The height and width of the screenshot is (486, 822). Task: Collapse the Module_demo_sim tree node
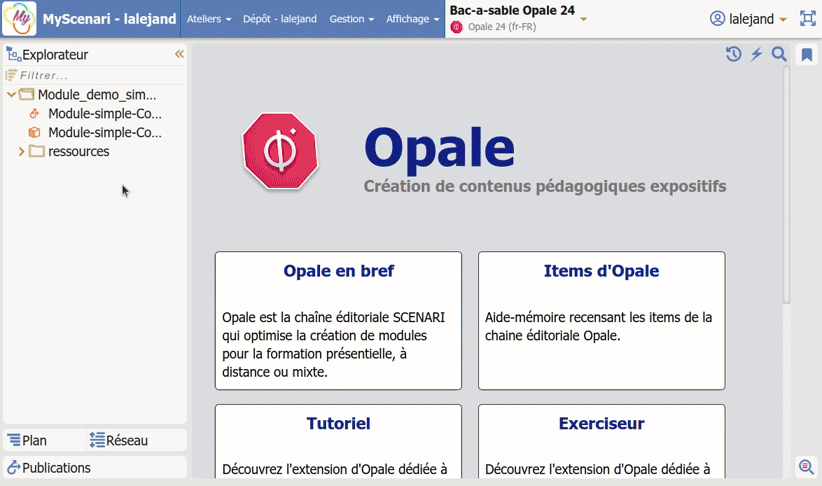click(11, 94)
